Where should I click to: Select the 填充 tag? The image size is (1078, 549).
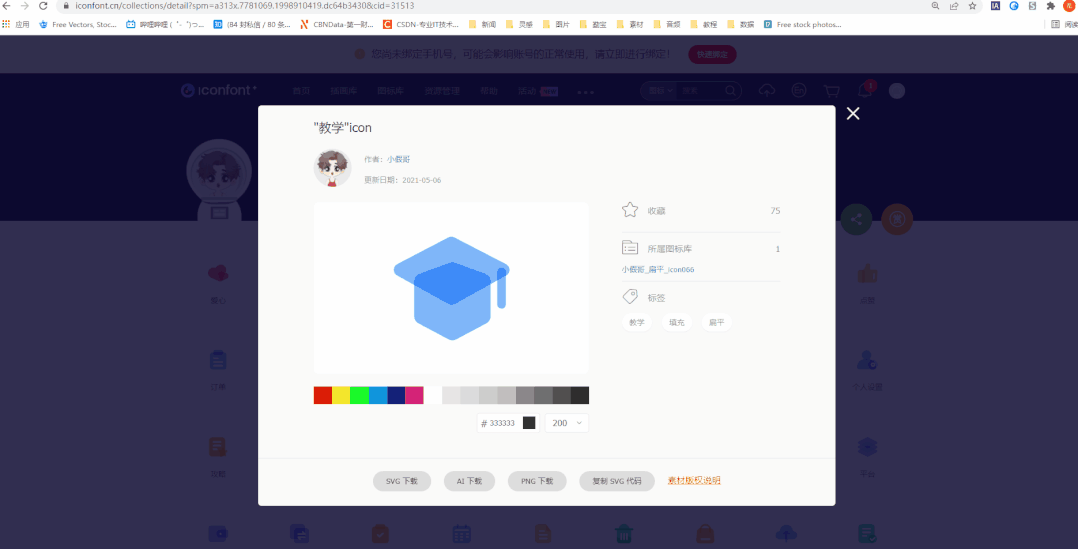[676, 322]
